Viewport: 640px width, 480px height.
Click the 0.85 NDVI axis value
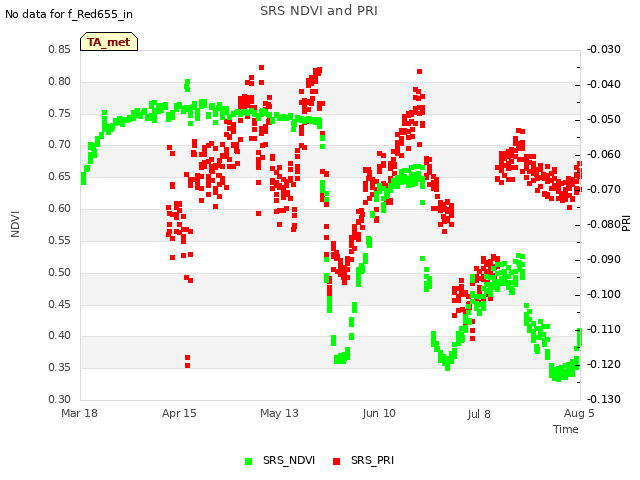60,49
